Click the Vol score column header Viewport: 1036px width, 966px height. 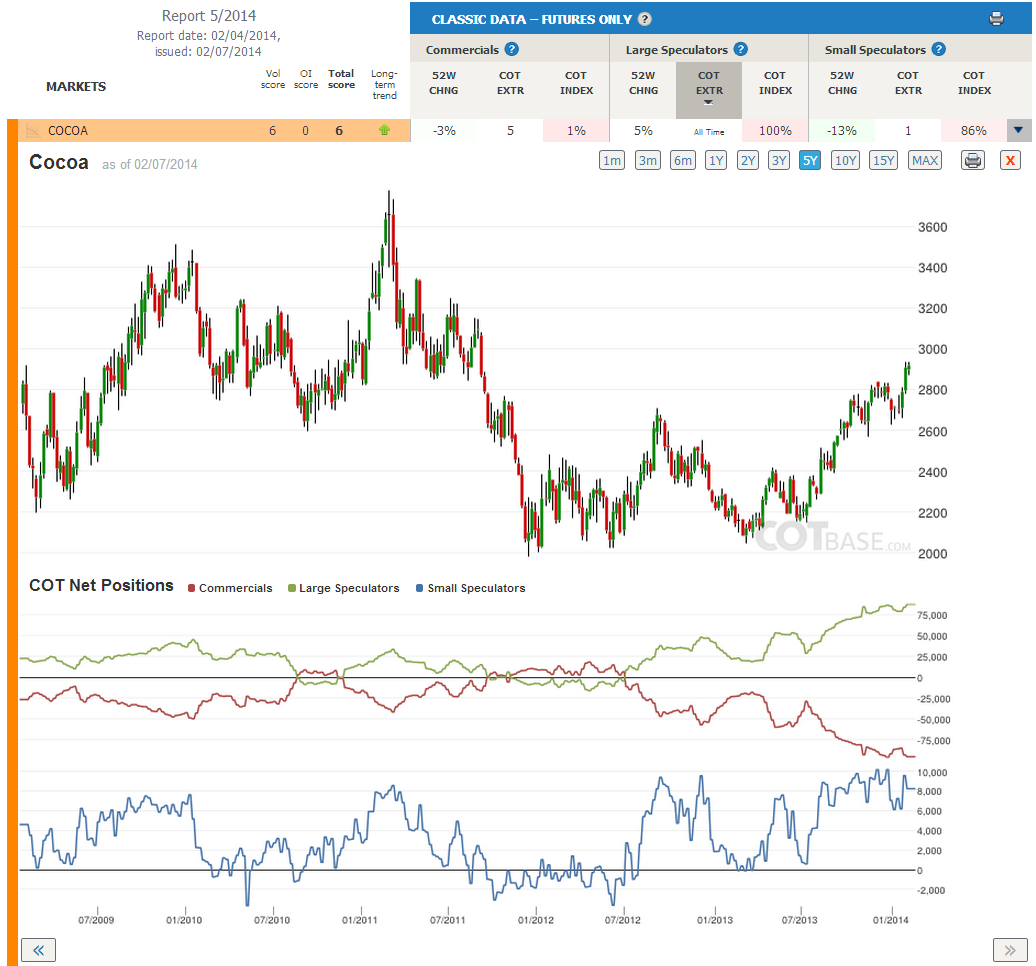(x=273, y=79)
